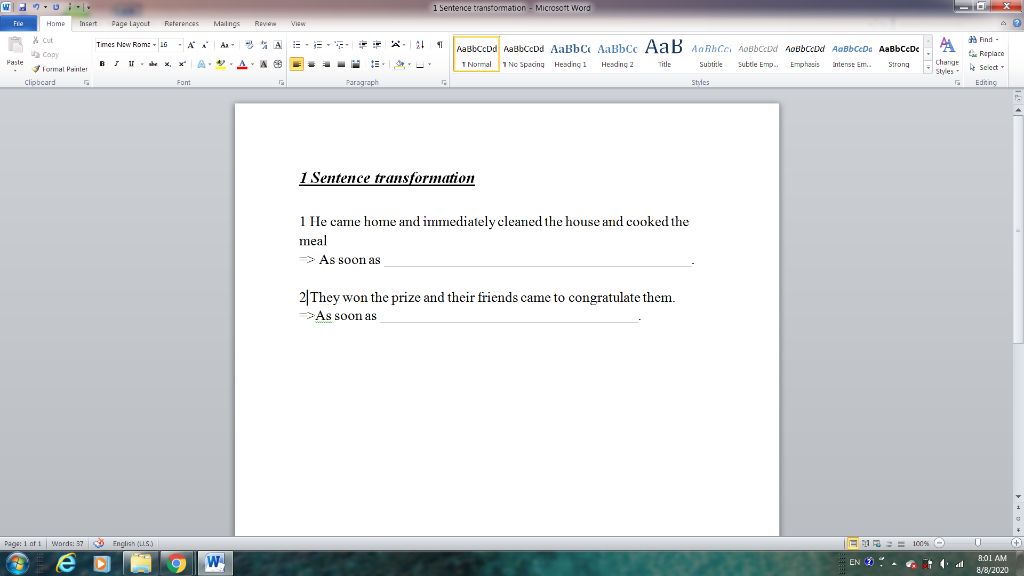Switch to the Mailings tab
1024x576 pixels.
227,24
